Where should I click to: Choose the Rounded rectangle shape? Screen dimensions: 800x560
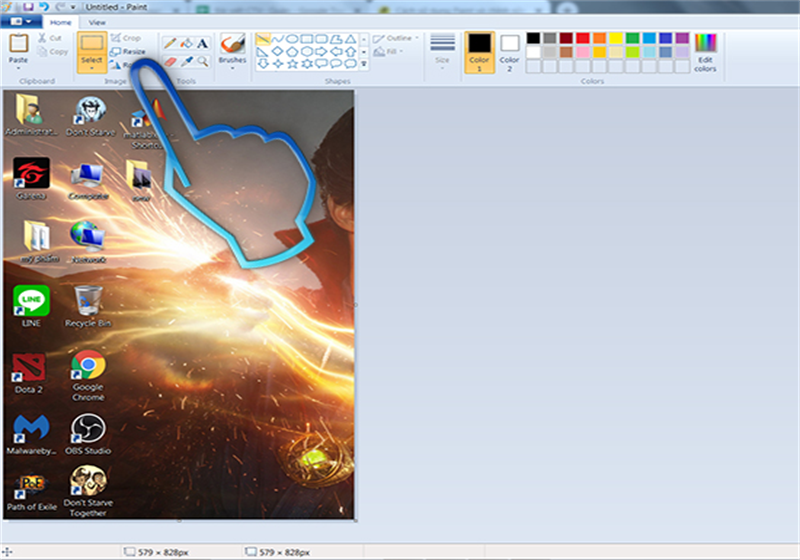click(x=321, y=39)
